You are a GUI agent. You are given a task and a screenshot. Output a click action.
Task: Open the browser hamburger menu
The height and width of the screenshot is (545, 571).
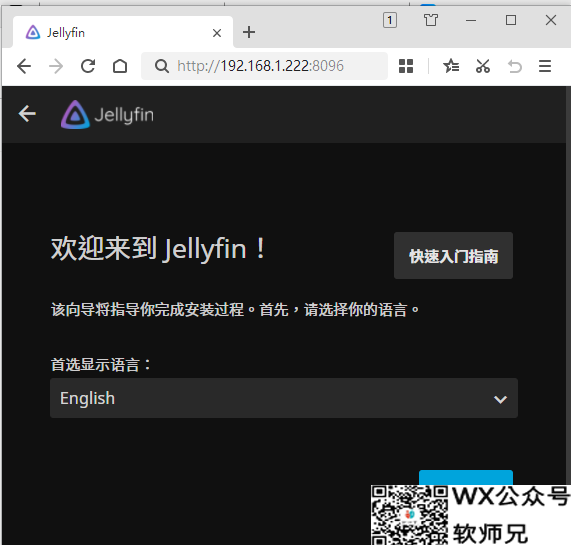point(545,66)
